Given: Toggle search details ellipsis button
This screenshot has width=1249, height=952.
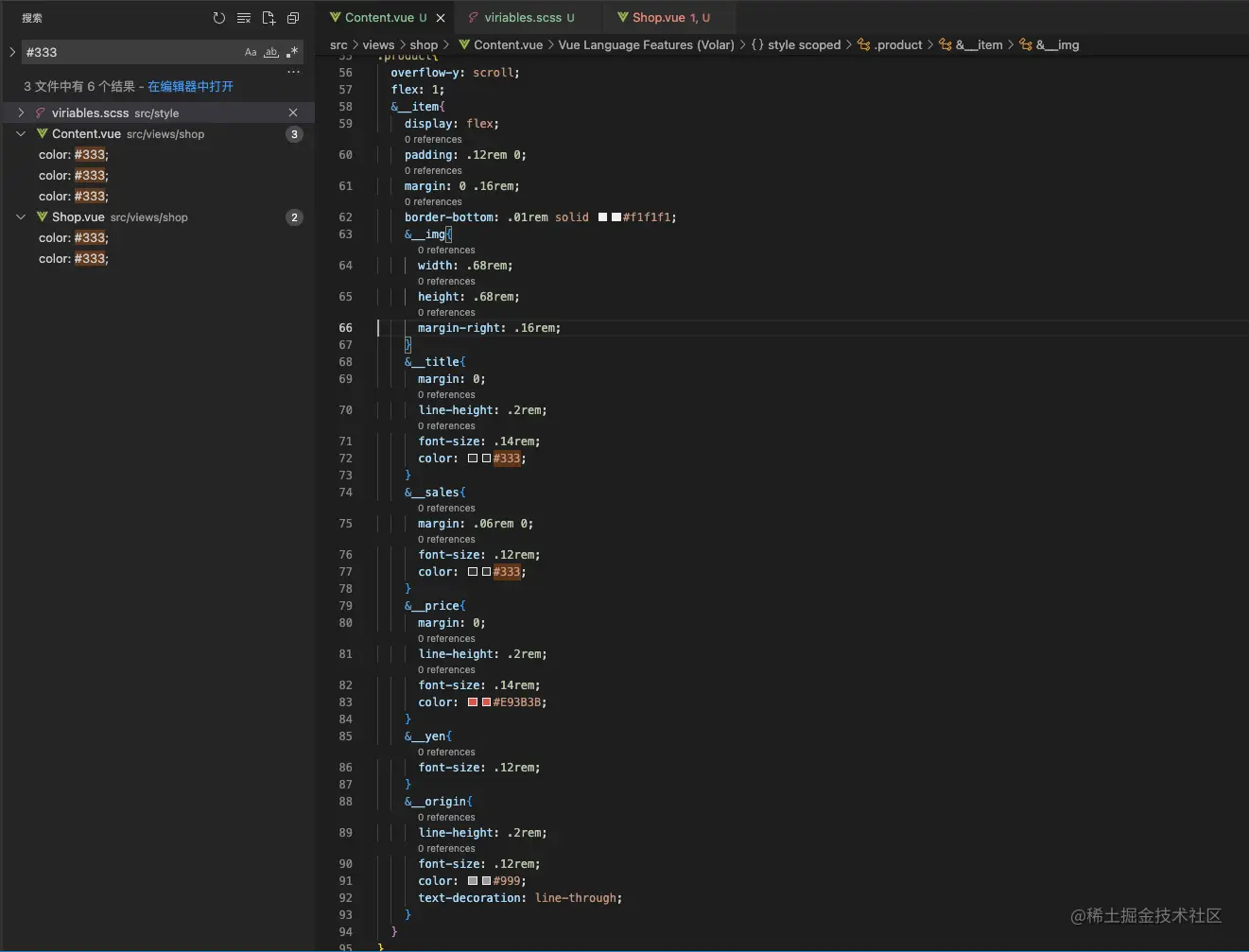Looking at the screenshot, I should 293,72.
